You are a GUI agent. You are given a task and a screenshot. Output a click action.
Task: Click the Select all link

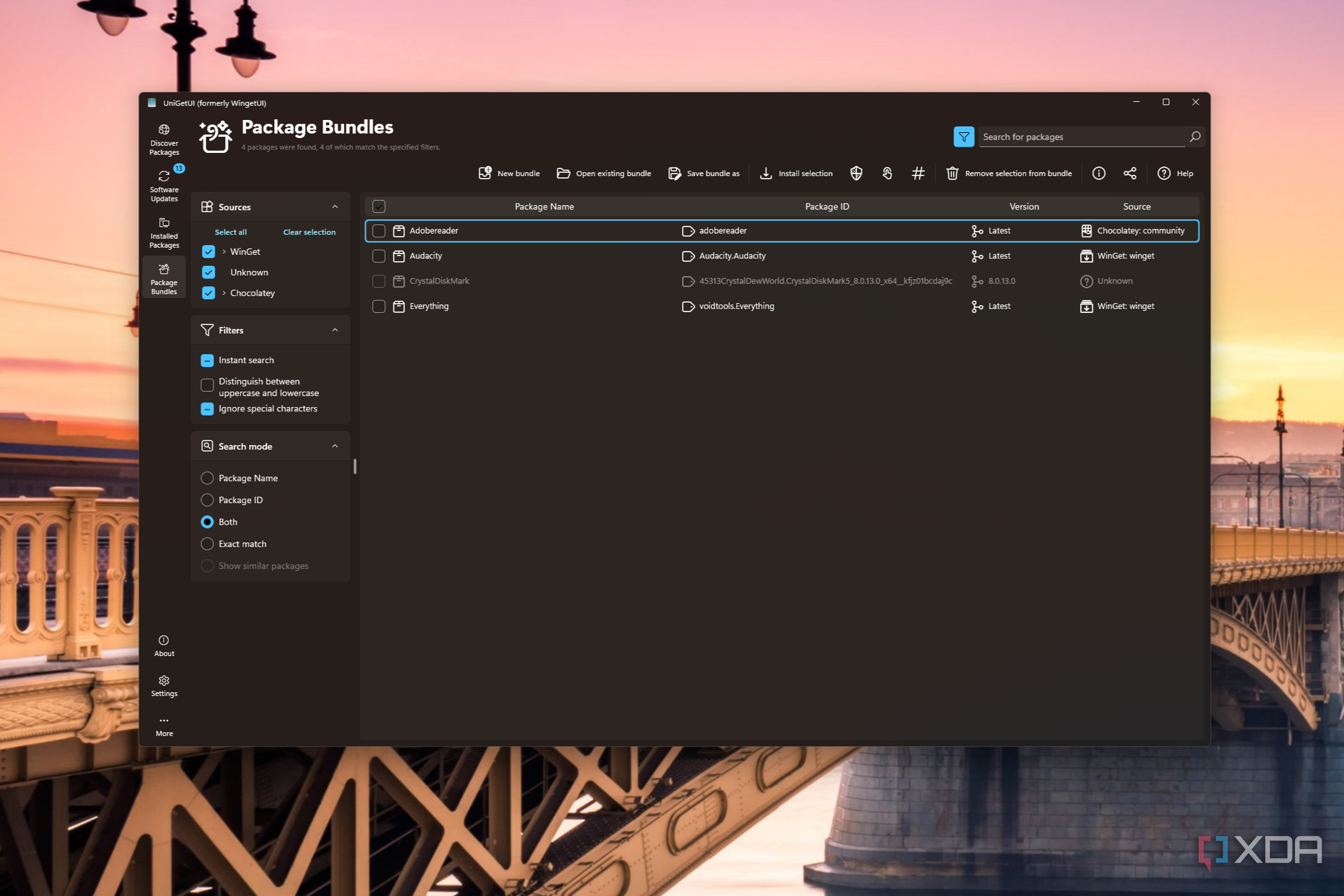click(230, 232)
